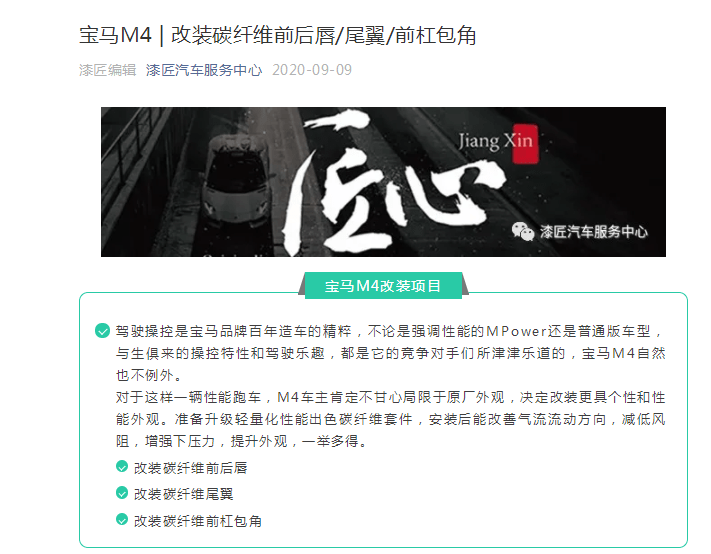The width and height of the screenshot is (711, 554).
Task: Click green check icon before 改装碳纤维尾翼
Action: (x=122, y=493)
